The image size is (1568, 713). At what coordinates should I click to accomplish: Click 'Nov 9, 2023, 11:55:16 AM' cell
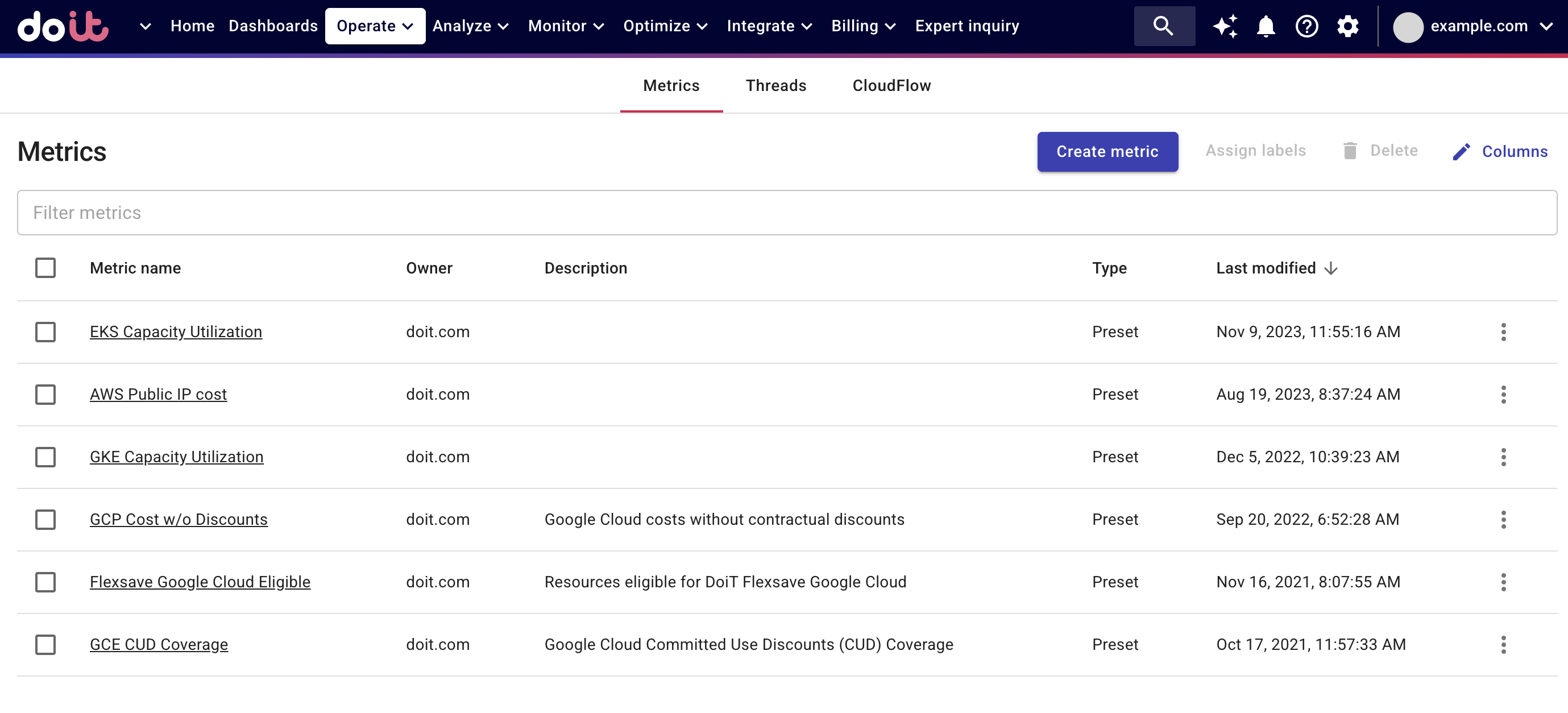tap(1308, 332)
